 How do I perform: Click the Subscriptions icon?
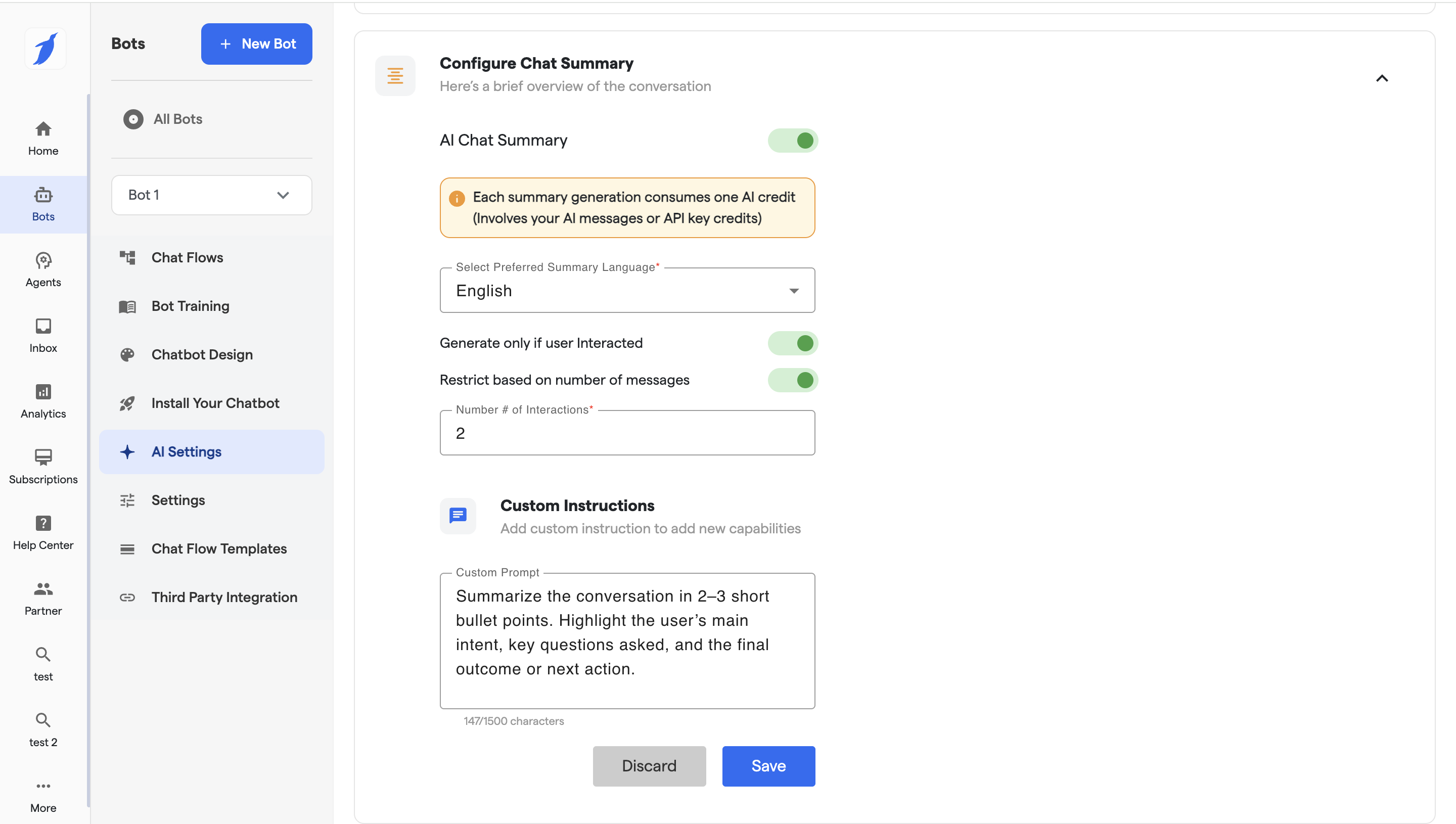[43, 457]
